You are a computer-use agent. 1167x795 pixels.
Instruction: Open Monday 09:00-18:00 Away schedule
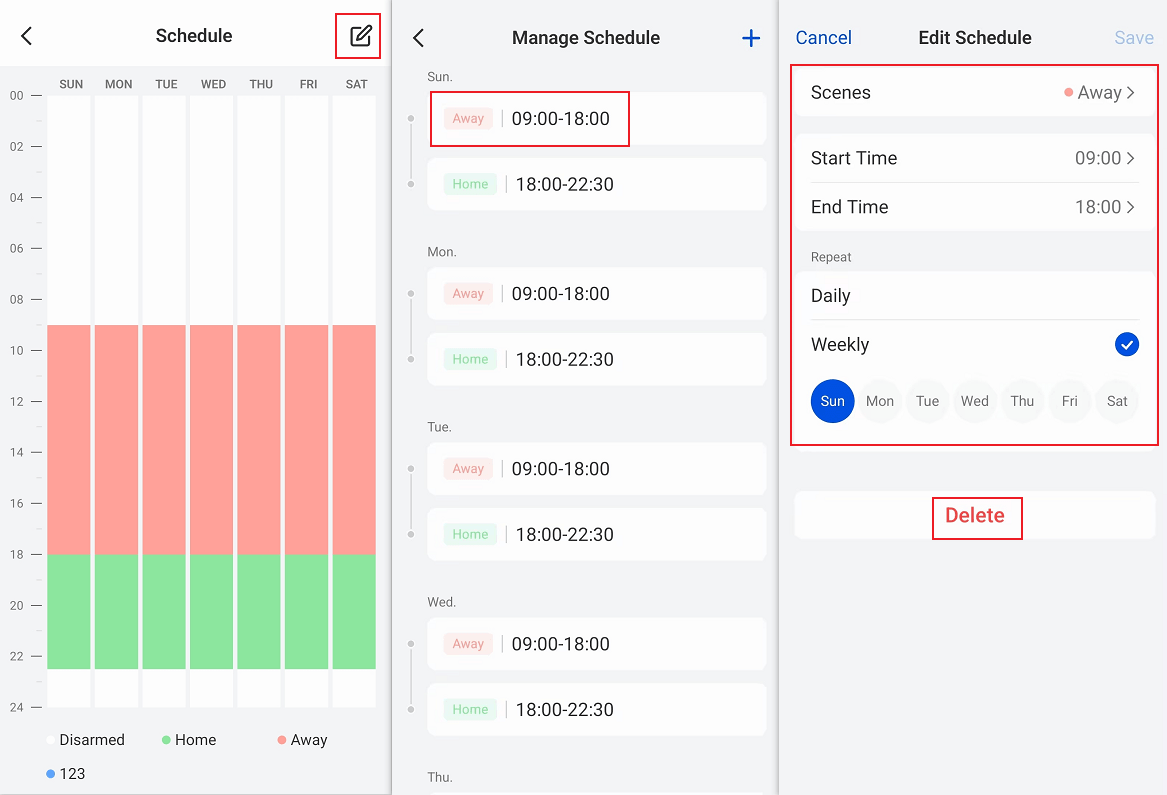click(595, 294)
